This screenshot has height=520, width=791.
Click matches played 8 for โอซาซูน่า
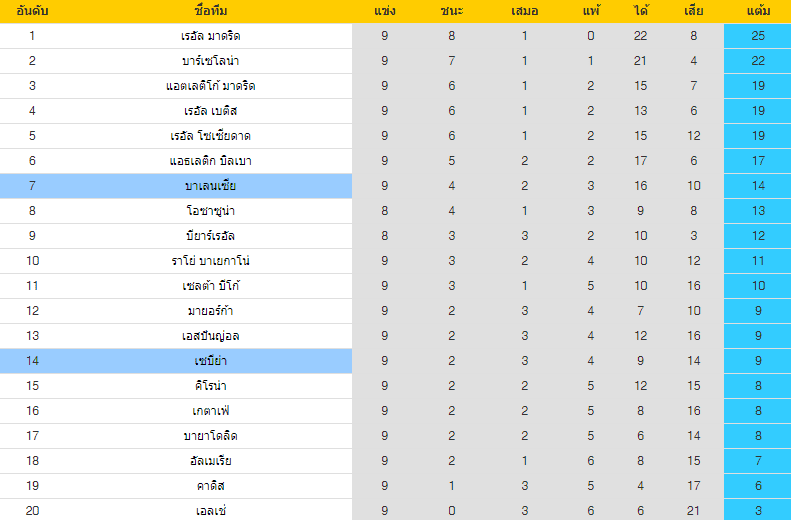click(x=384, y=211)
